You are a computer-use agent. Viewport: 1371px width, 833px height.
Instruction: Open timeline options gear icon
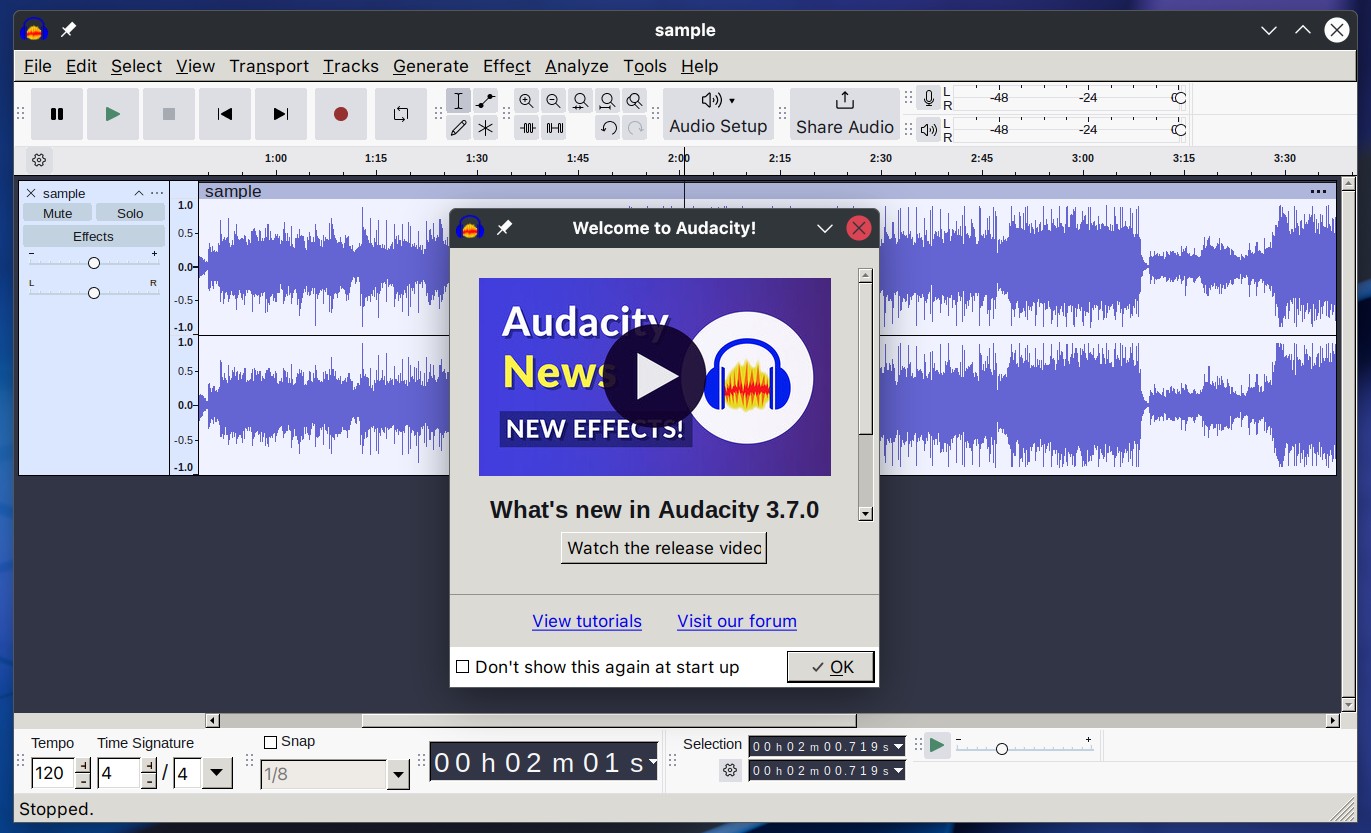tap(39, 160)
